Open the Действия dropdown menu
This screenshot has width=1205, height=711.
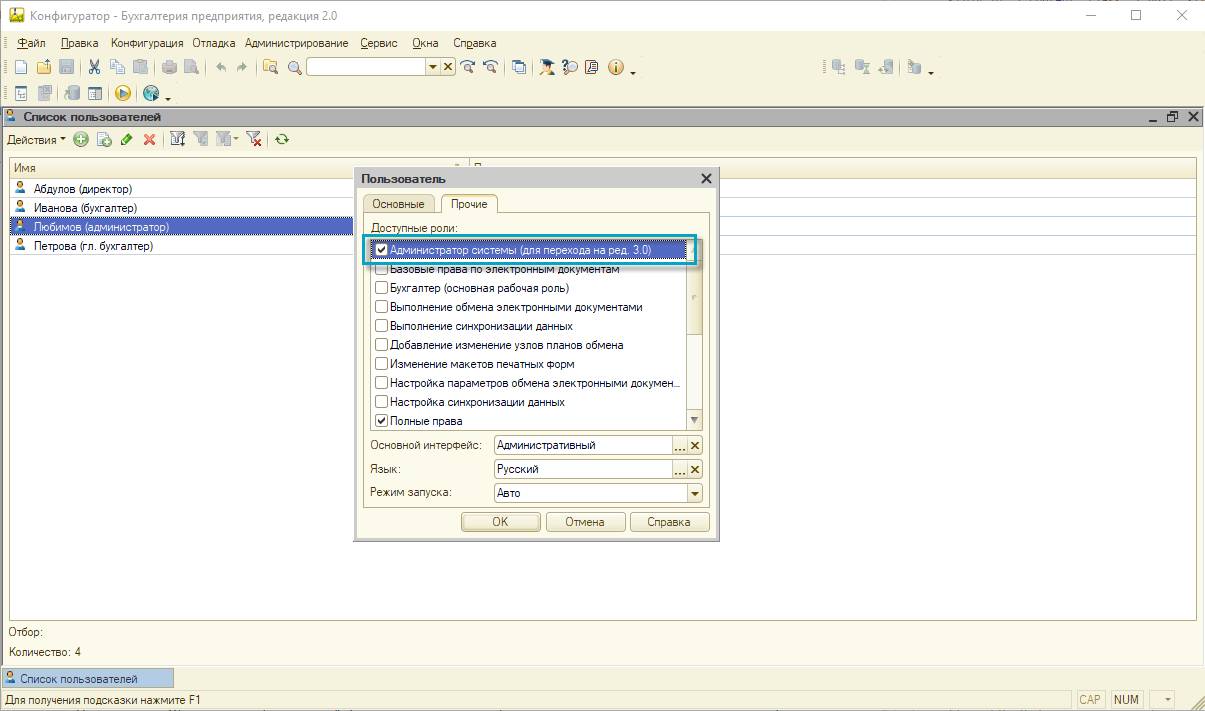[36, 140]
